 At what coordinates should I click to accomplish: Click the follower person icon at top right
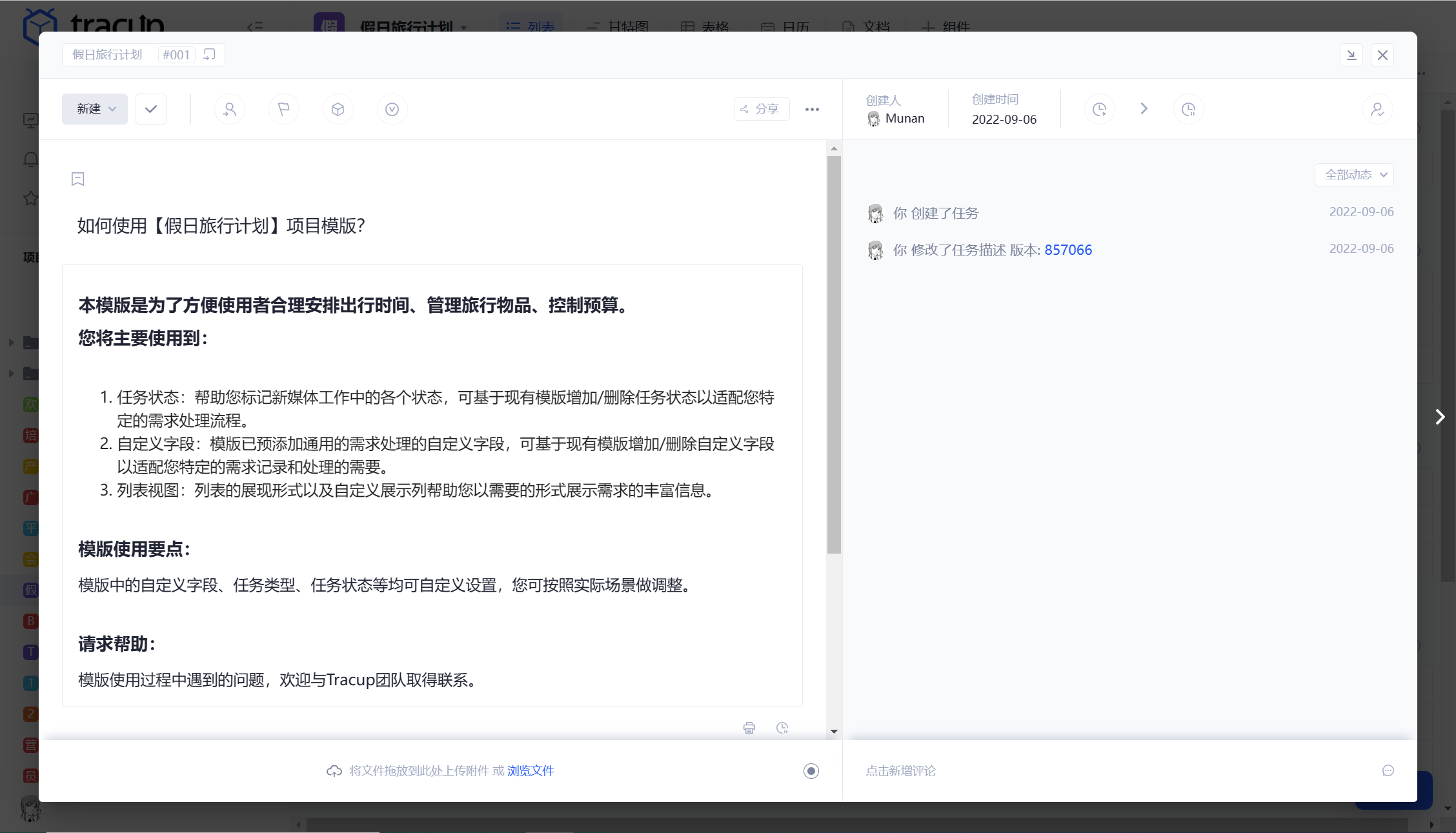1377,109
